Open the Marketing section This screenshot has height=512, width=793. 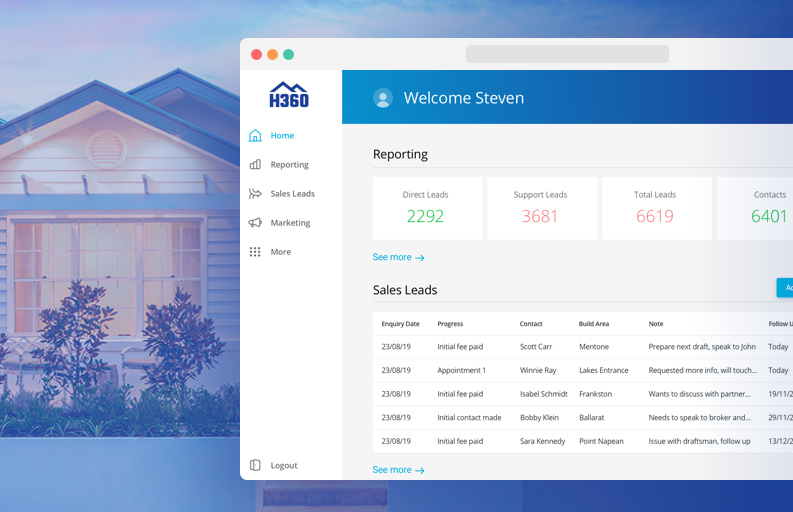click(x=290, y=223)
